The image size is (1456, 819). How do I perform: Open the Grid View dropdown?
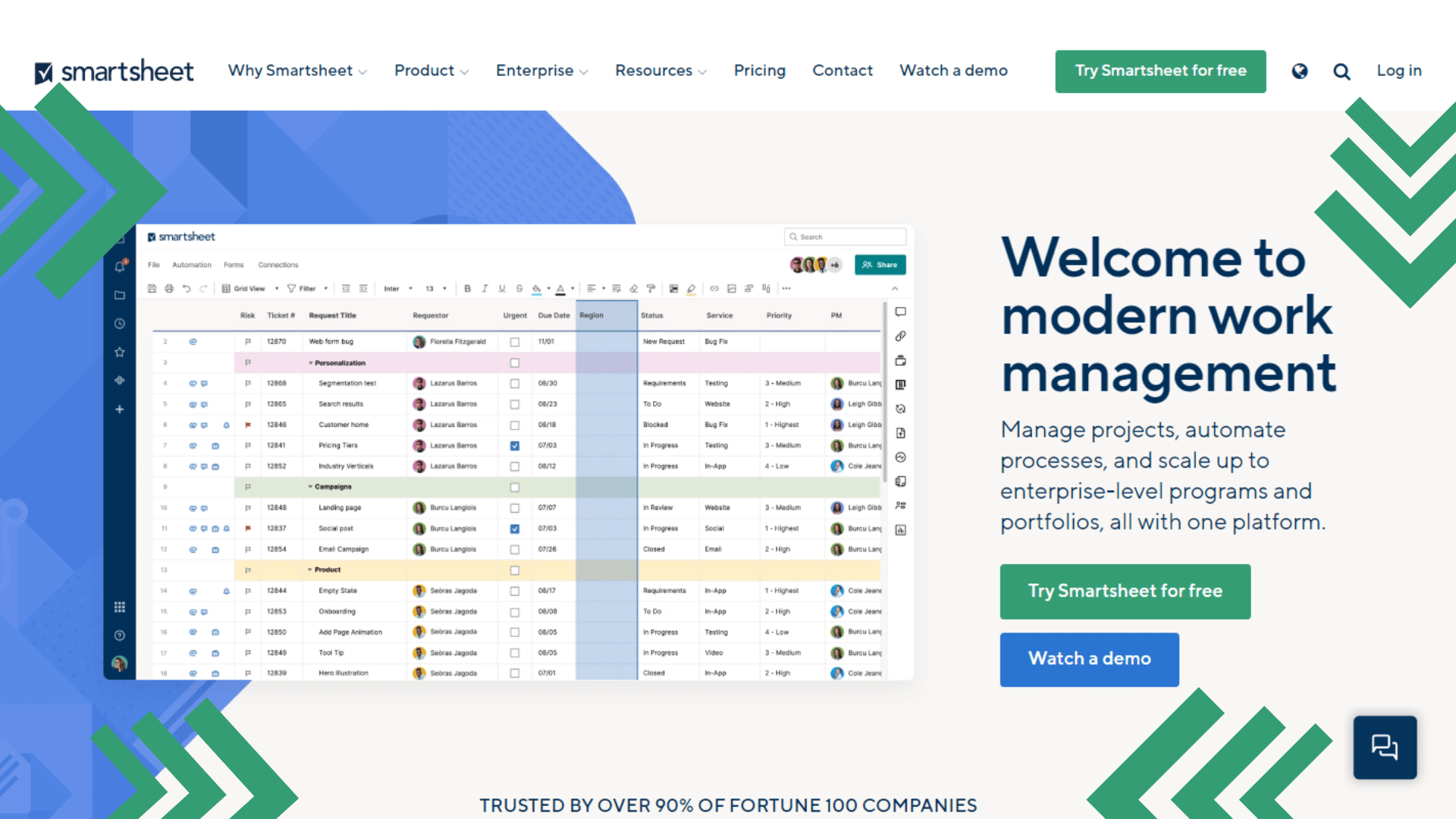tap(251, 288)
